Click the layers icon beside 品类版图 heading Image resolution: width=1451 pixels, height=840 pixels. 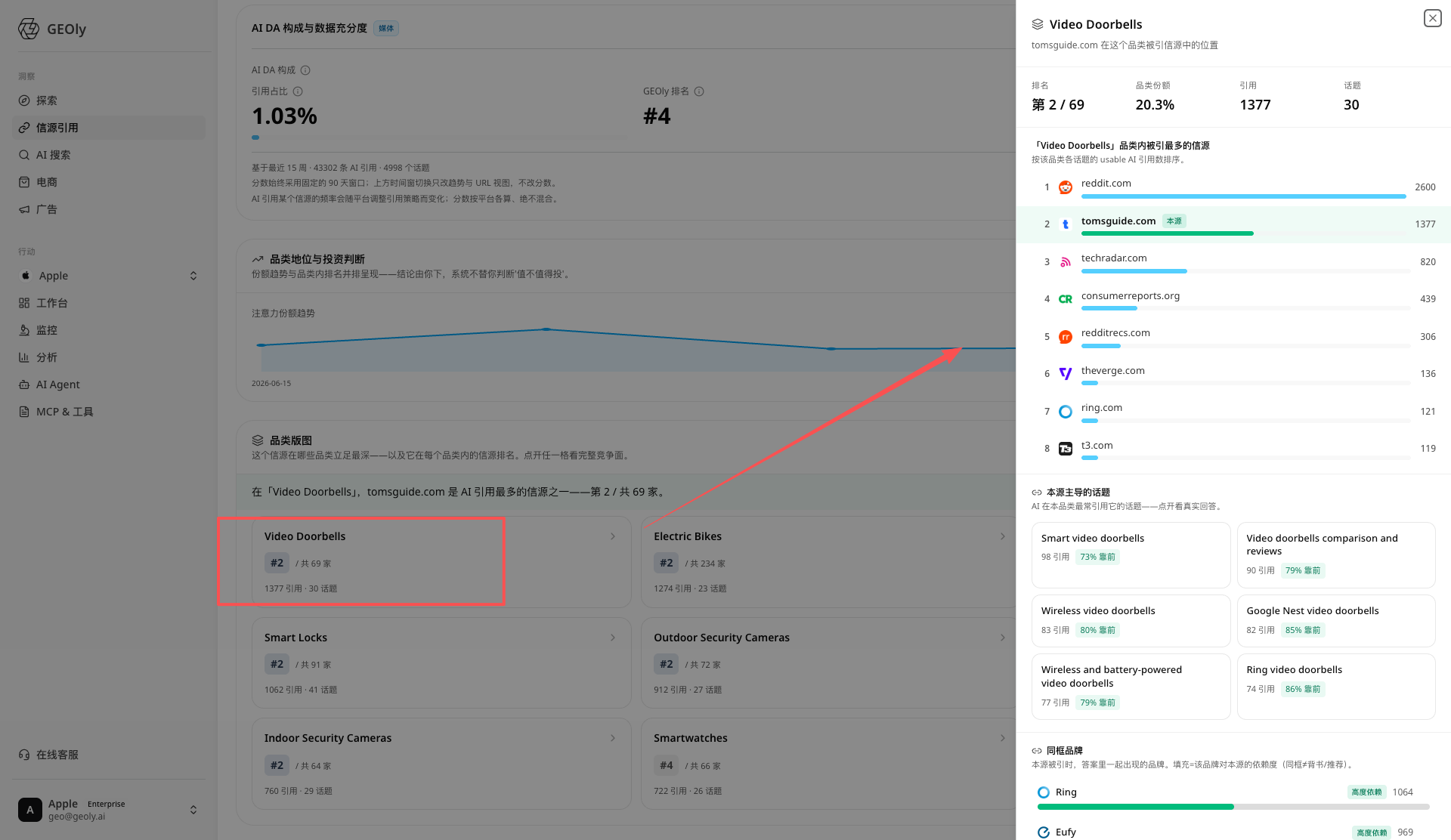point(258,440)
